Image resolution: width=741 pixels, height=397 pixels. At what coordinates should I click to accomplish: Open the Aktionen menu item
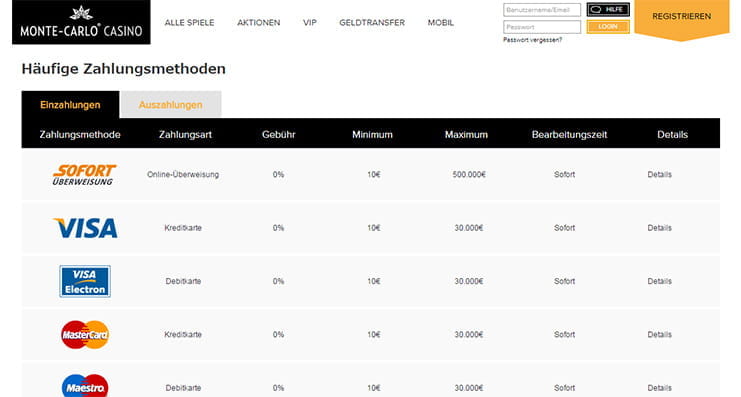(258, 23)
